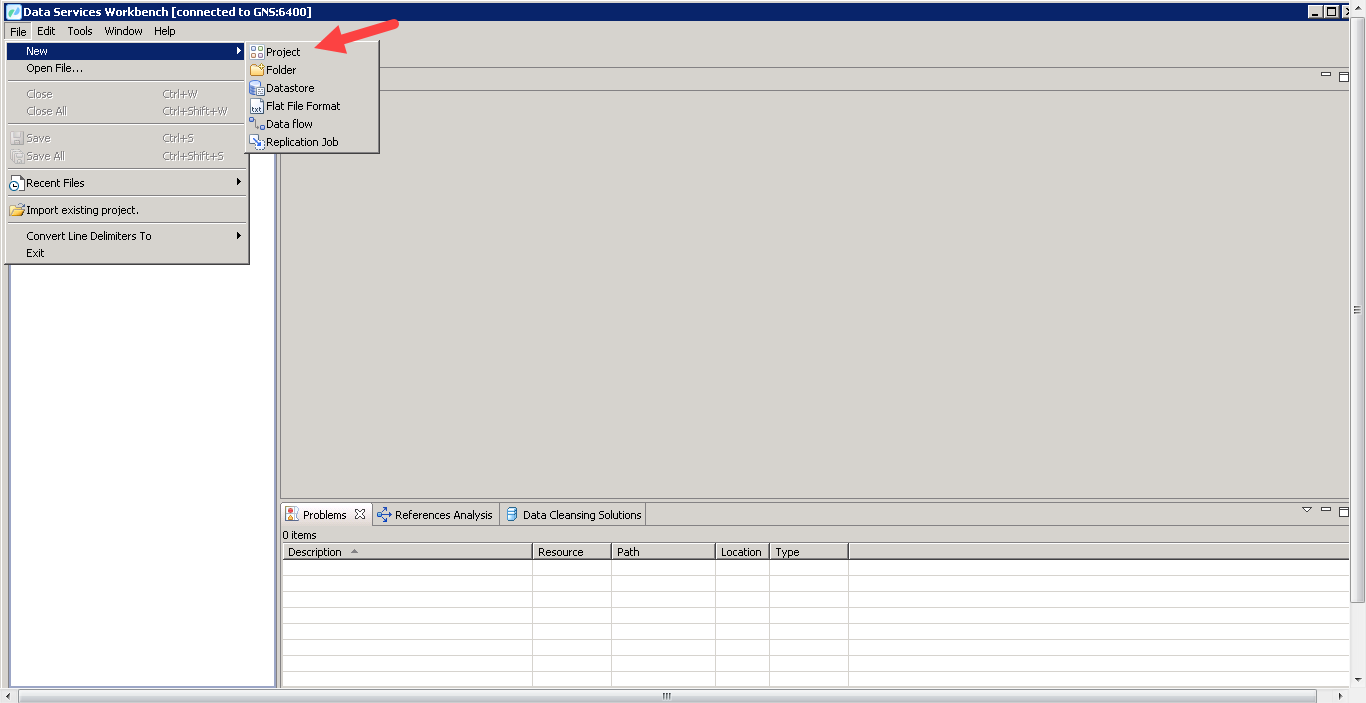Click the Import existing project folder icon

17,210
